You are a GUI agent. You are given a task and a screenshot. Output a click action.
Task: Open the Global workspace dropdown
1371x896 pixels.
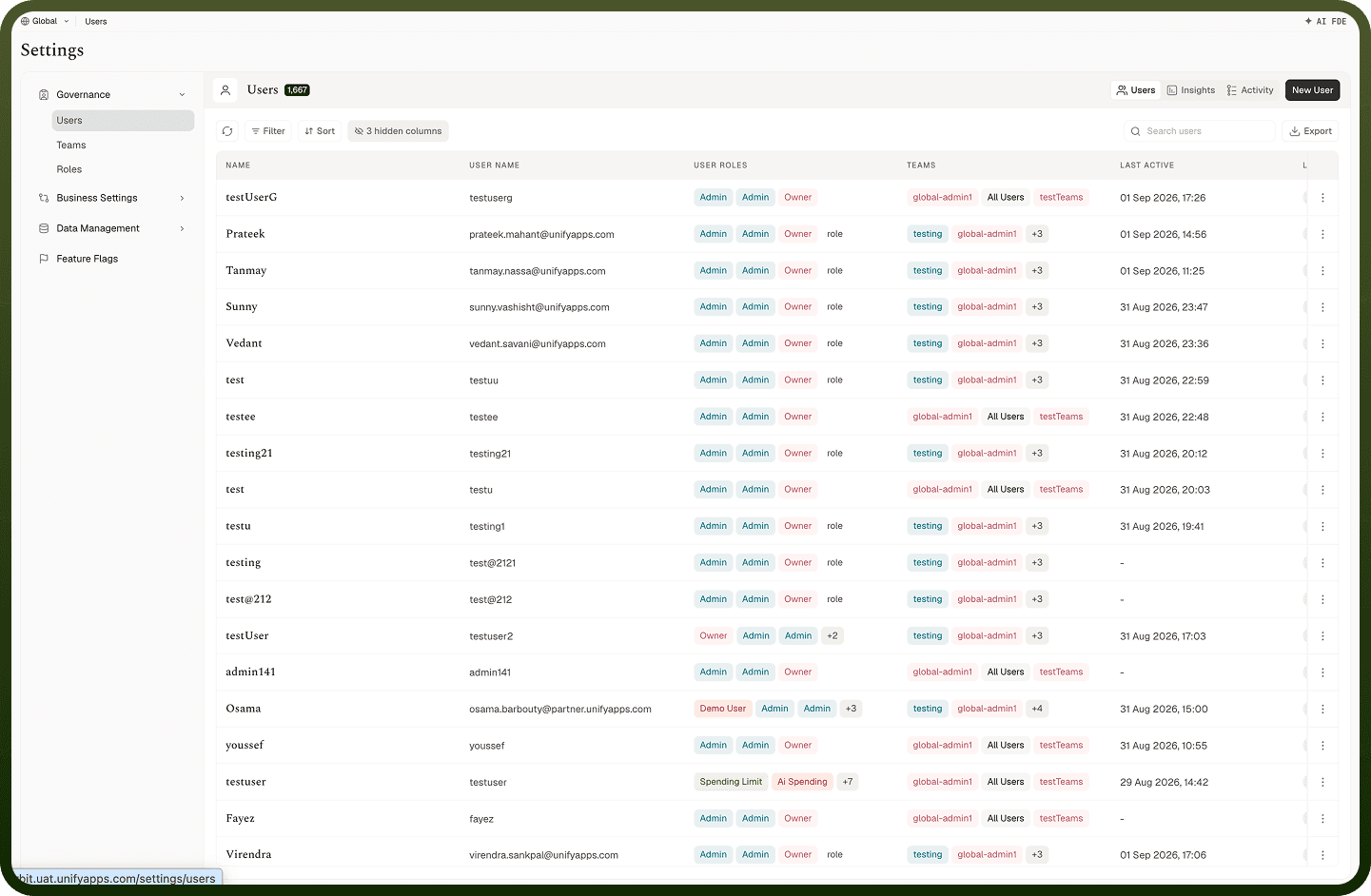coord(45,21)
